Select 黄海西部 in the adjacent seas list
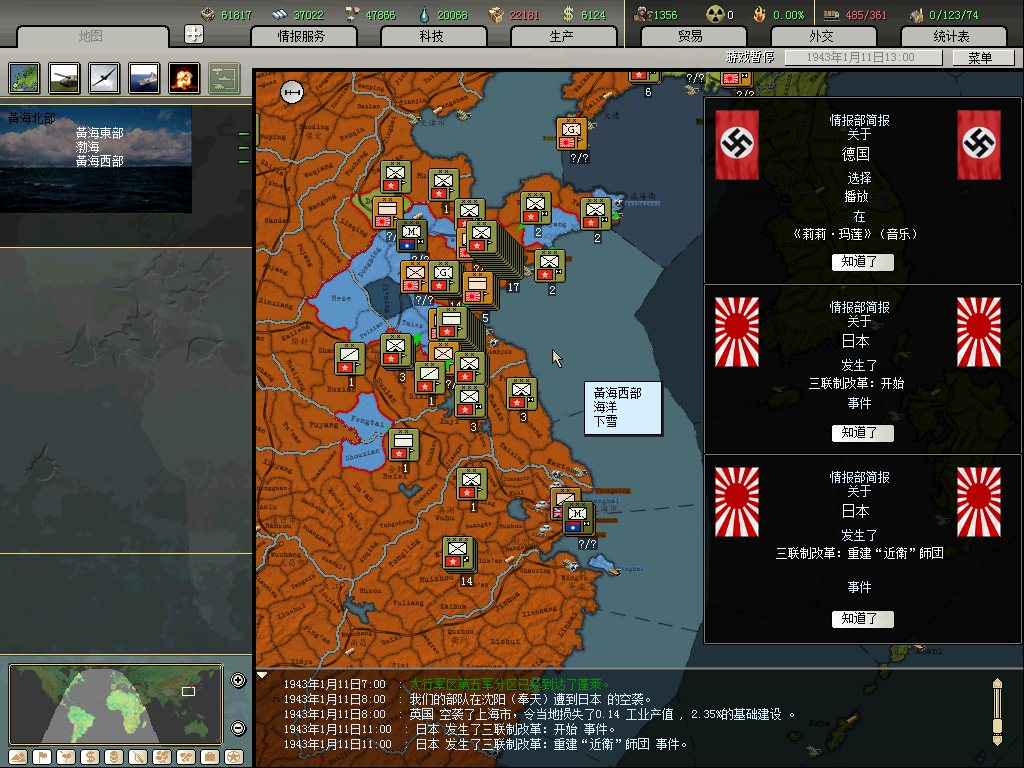This screenshot has width=1024, height=768. click(99, 161)
